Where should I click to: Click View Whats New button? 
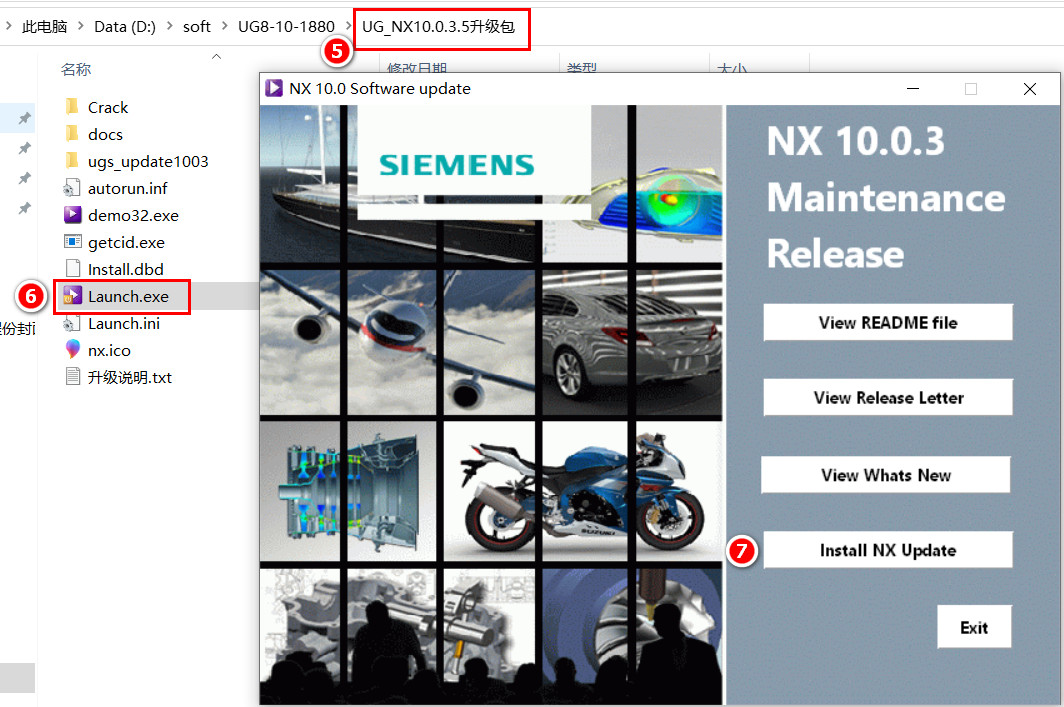pyautogui.click(x=886, y=475)
